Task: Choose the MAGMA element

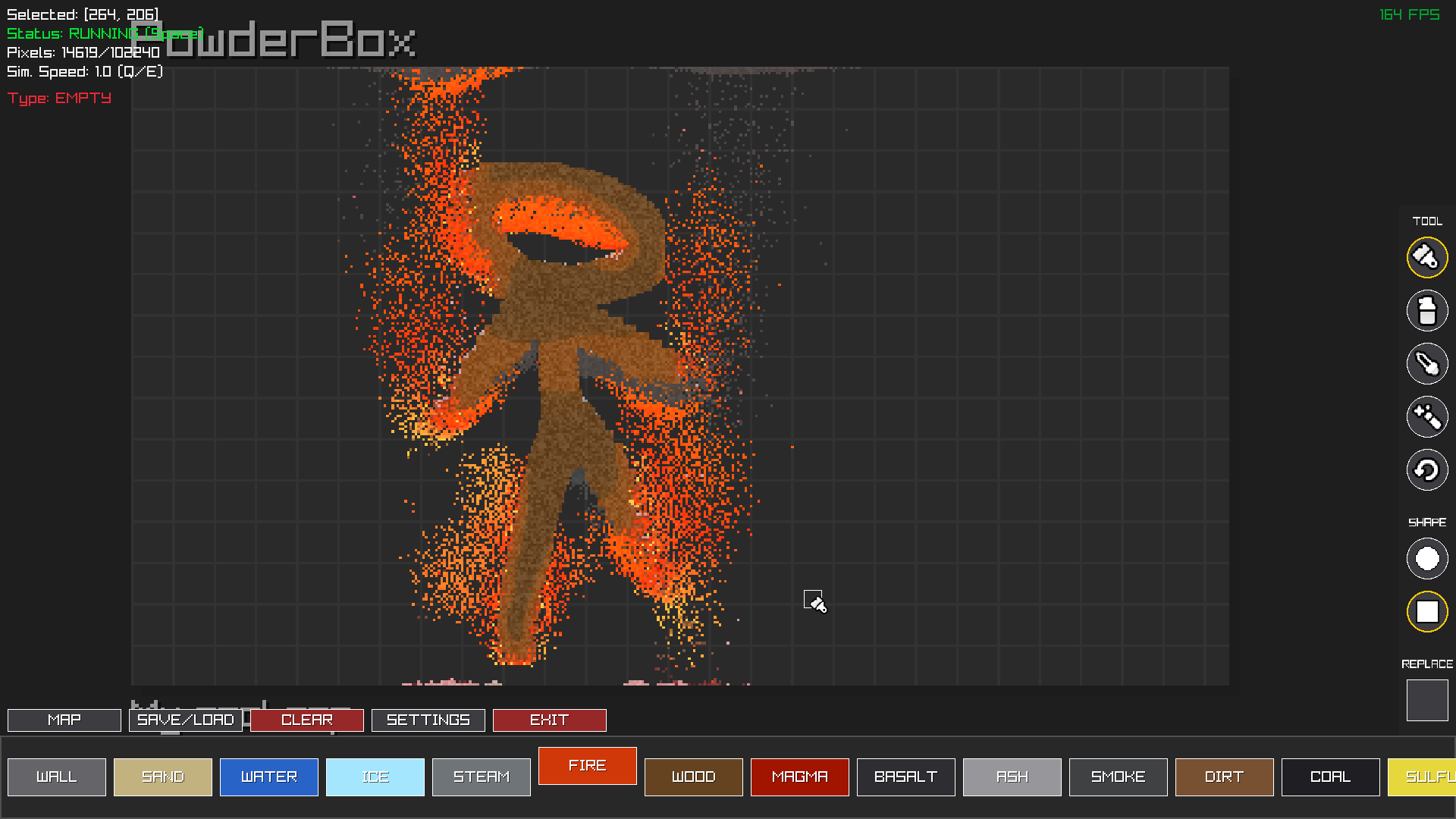Action: pyautogui.click(x=800, y=777)
